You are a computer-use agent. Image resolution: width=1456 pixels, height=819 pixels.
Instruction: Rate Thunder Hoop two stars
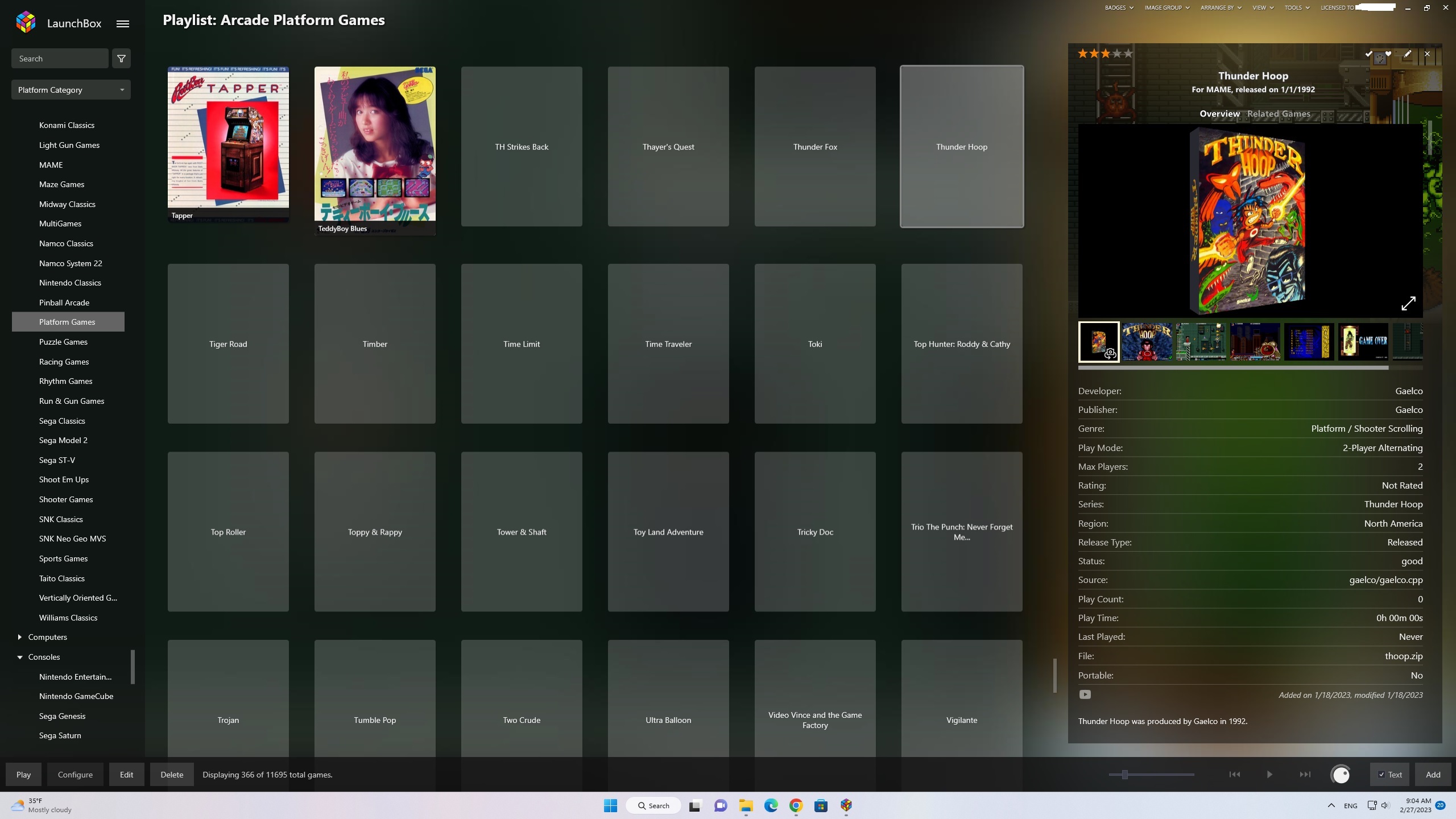coord(1094,53)
